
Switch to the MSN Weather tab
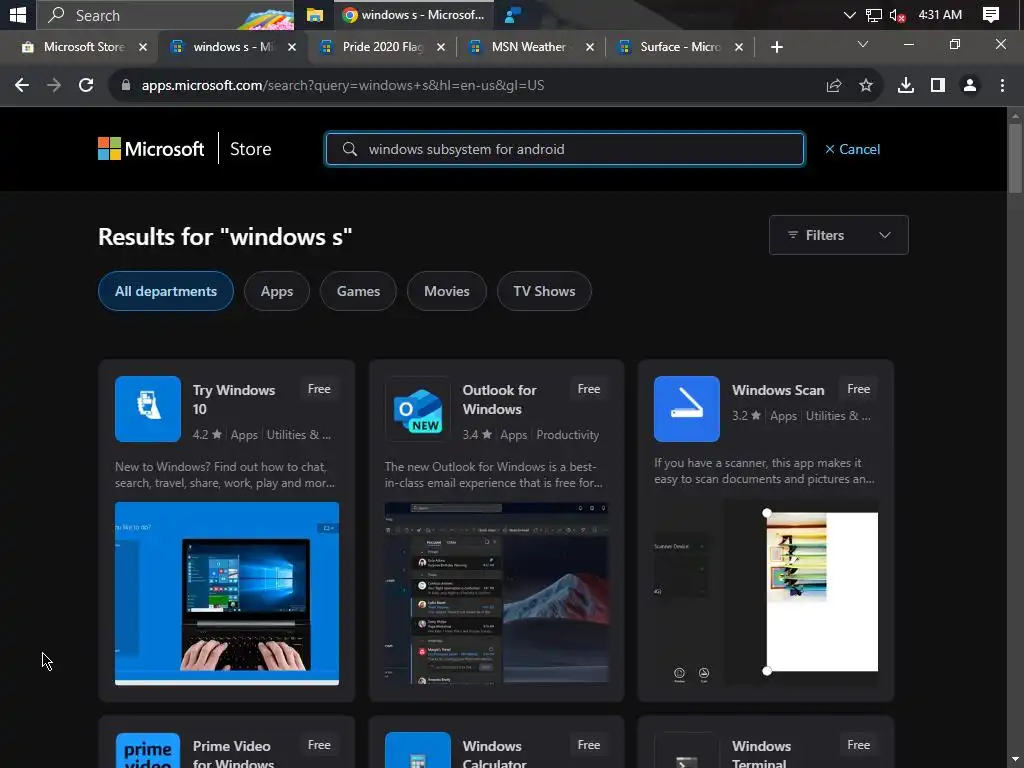(x=528, y=47)
